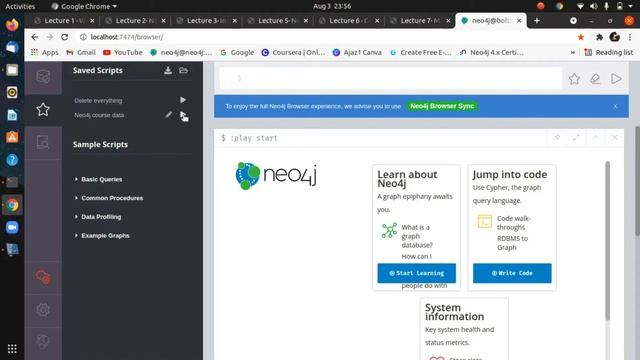Open a new Chrome tab
The image size is (640, 360).
point(537,20)
